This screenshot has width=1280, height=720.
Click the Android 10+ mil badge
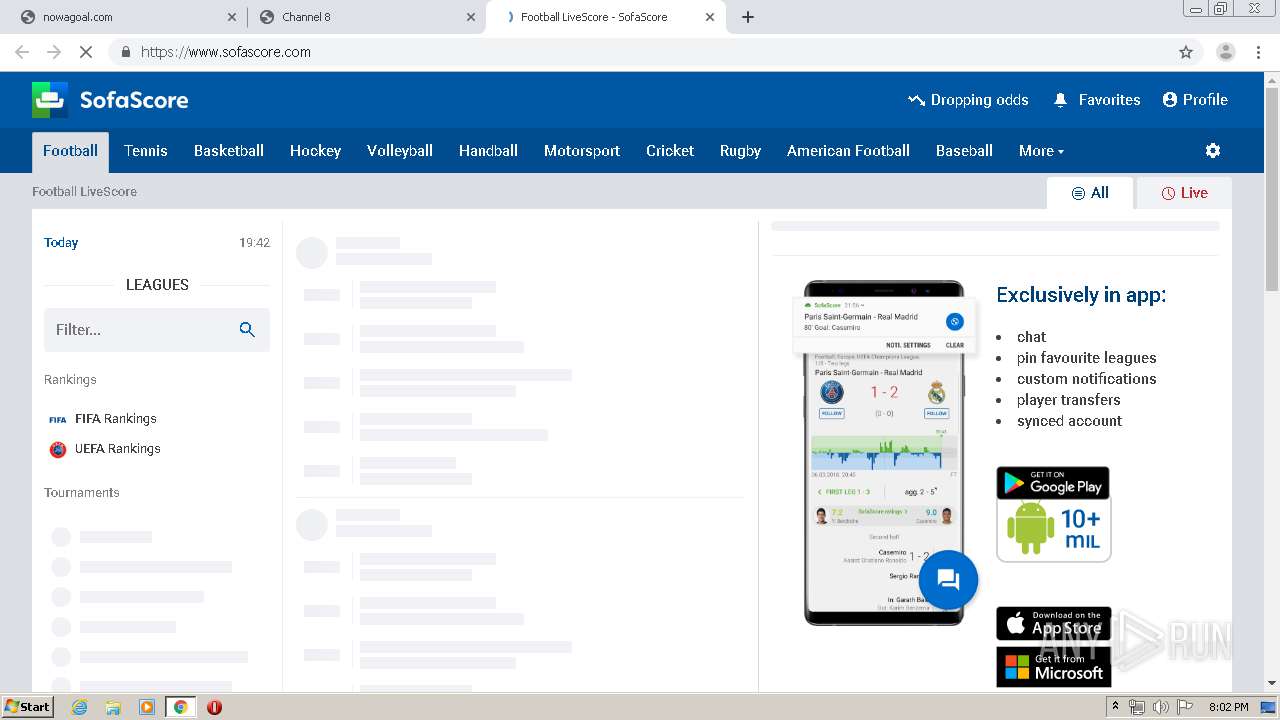[x=1054, y=530]
